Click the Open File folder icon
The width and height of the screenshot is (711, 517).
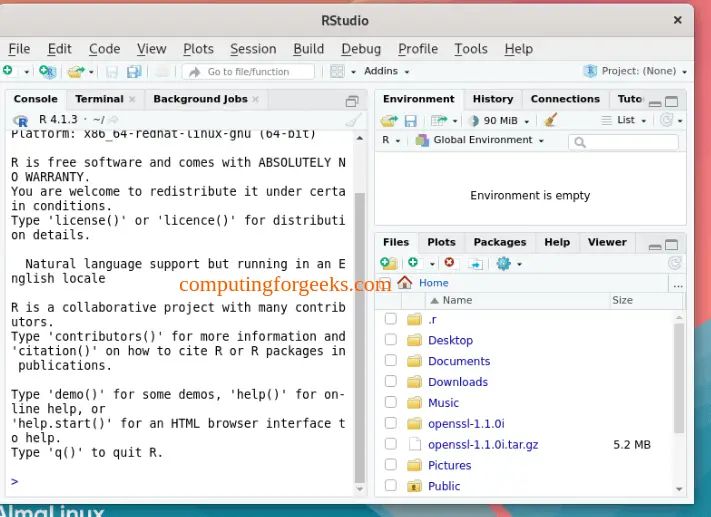(x=76, y=72)
